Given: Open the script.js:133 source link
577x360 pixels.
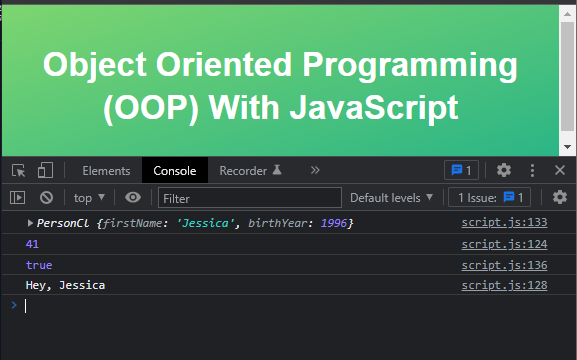Looking at the screenshot, I should [x=504, y=222].
